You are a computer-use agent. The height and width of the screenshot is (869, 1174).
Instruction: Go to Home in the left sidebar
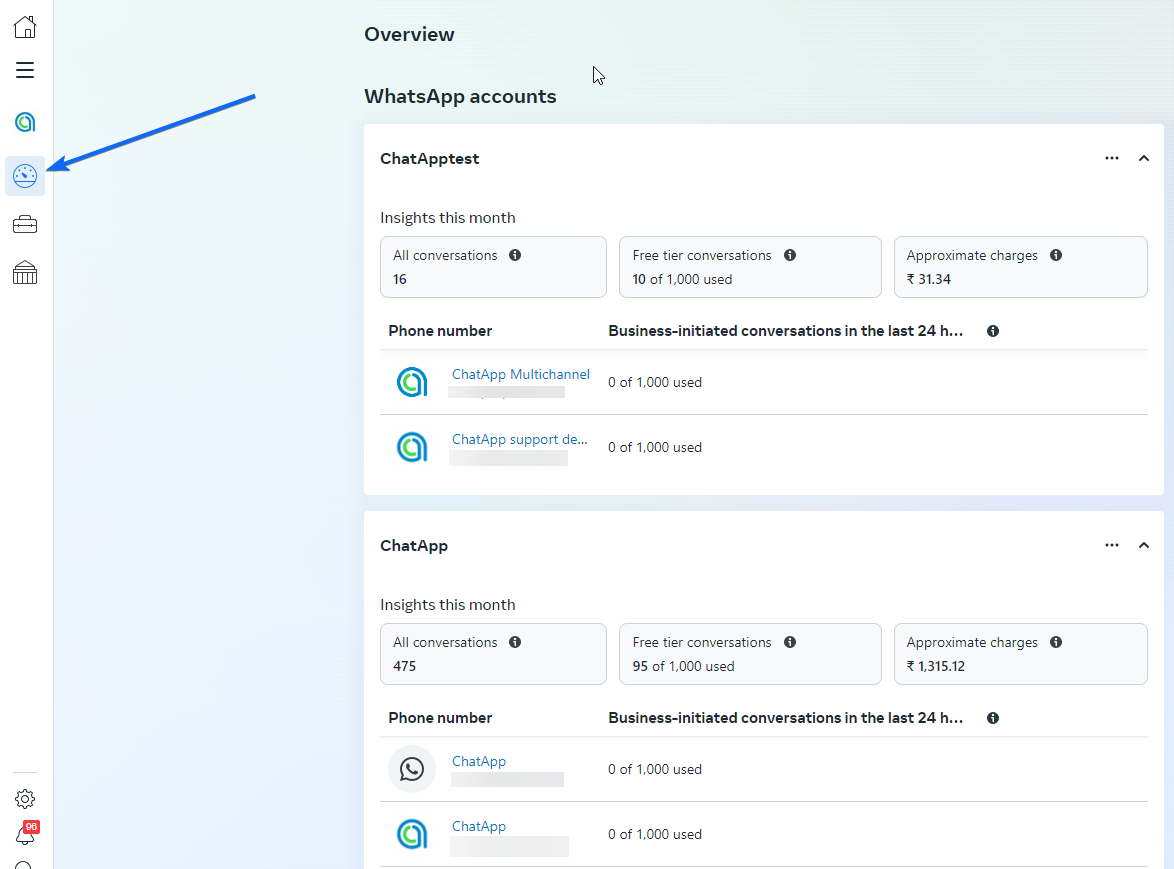[x=25, y=27]
